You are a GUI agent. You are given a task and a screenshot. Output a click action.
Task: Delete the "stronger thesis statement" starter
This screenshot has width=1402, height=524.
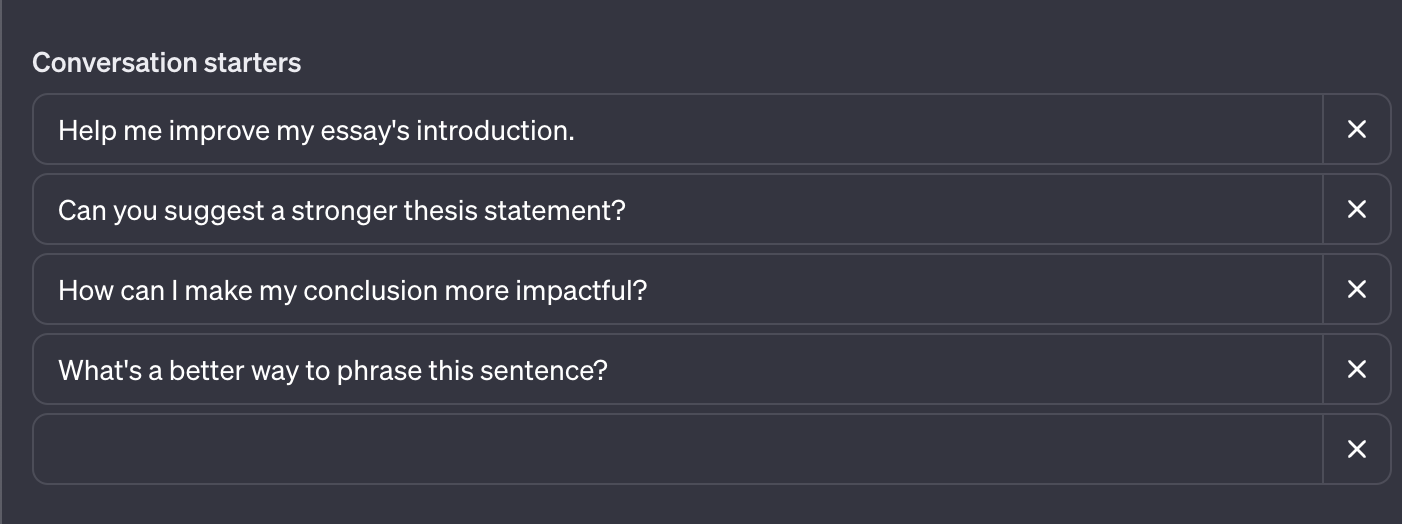click(1356, 209)
